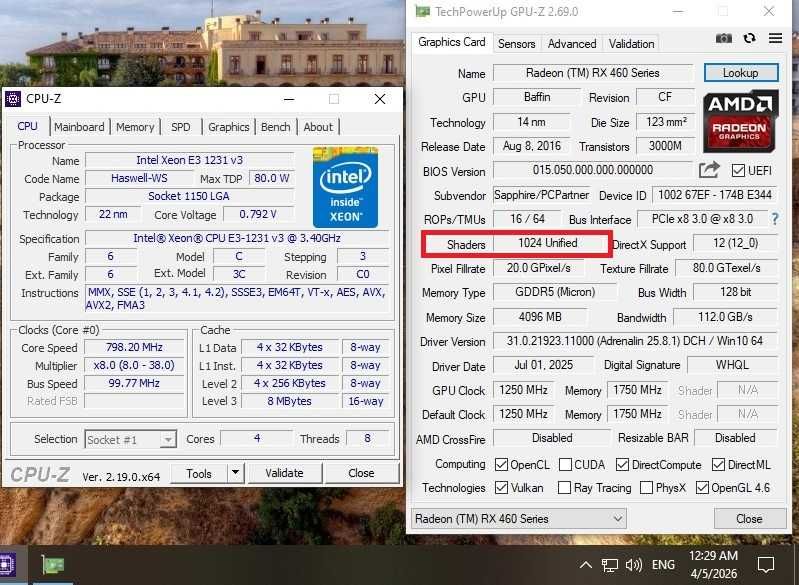Click the Memory Type GDDR5 (Micron) field
Screen dimensions: 799x585
point(555,292)
